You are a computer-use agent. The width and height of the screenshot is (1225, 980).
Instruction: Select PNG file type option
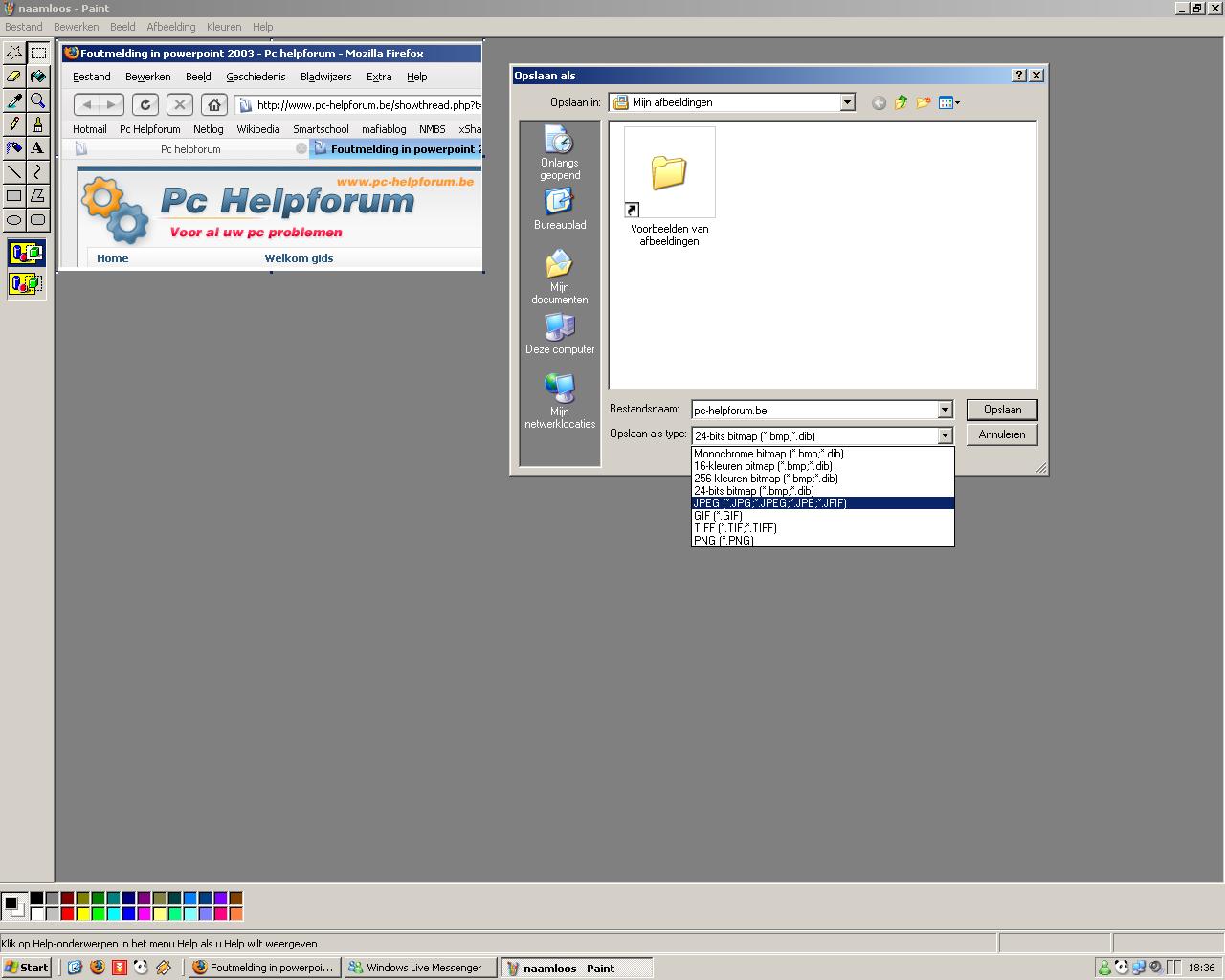pyautogui.click(x=822, y=541)
